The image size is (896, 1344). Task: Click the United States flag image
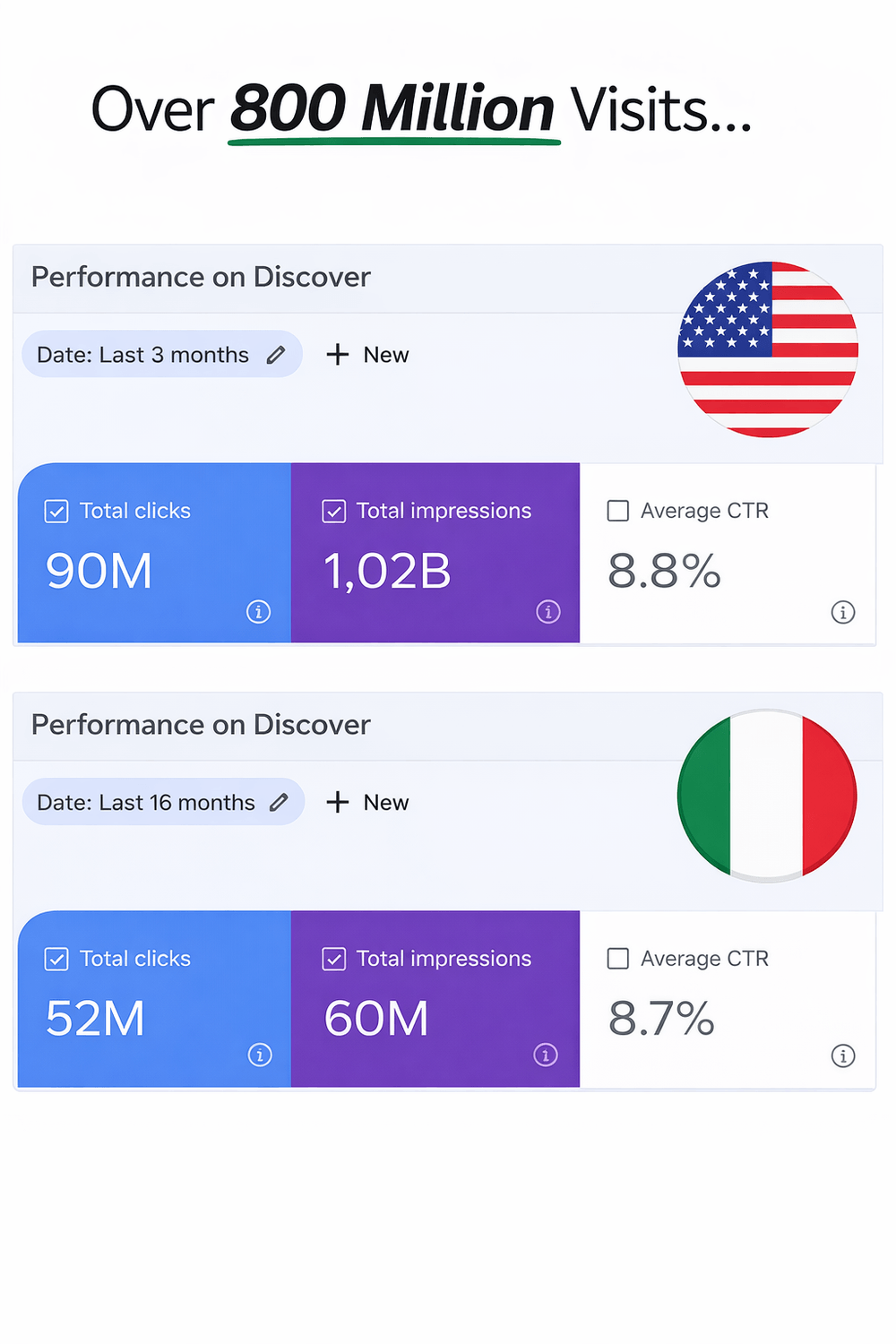click(768, 349)
